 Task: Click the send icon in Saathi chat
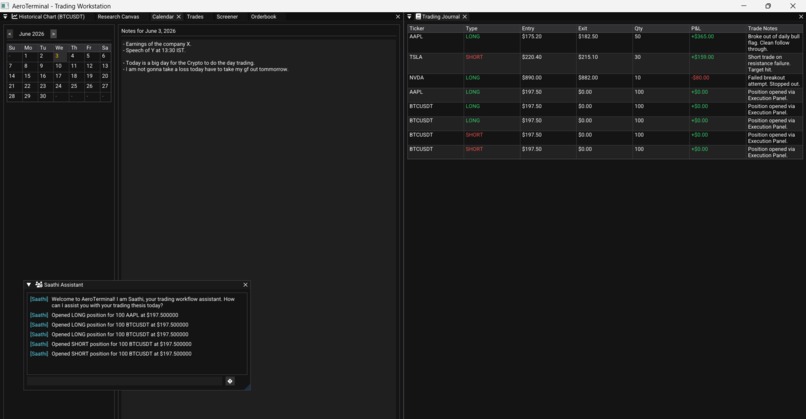tap(230, 381)
